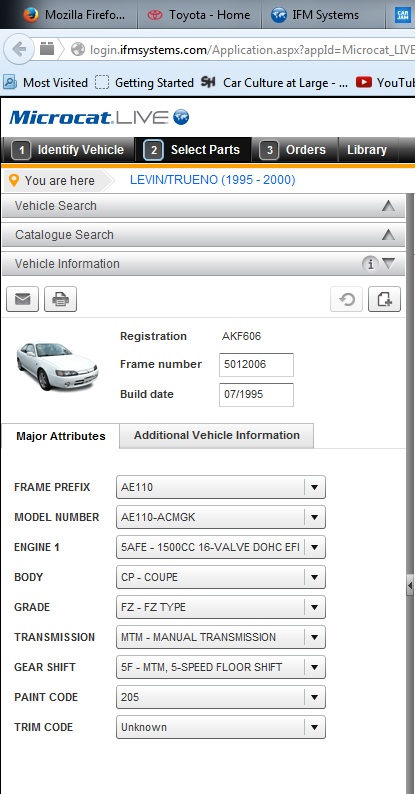Click the browser address bar URL
Image resolution: width=416 pixels, height=794 pixels.
(x=252, y=50)
